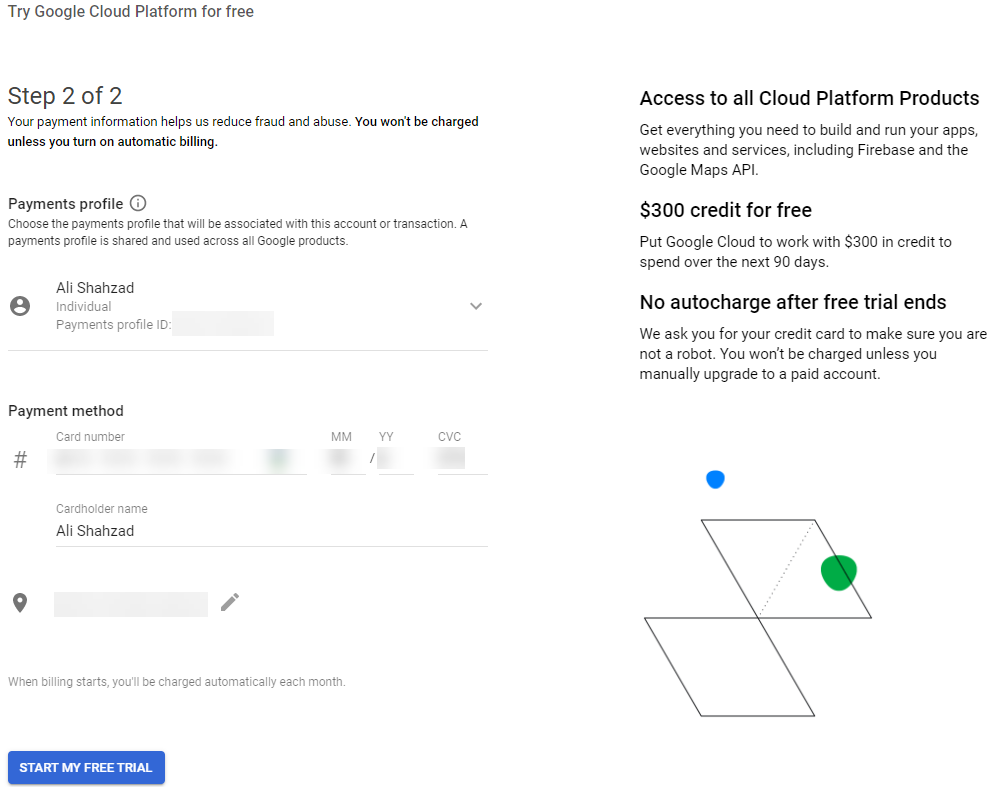The width and height of the screenshot is (990, 787).
Task: Click the hash icon beside Card number
Action: coord(20,460)
